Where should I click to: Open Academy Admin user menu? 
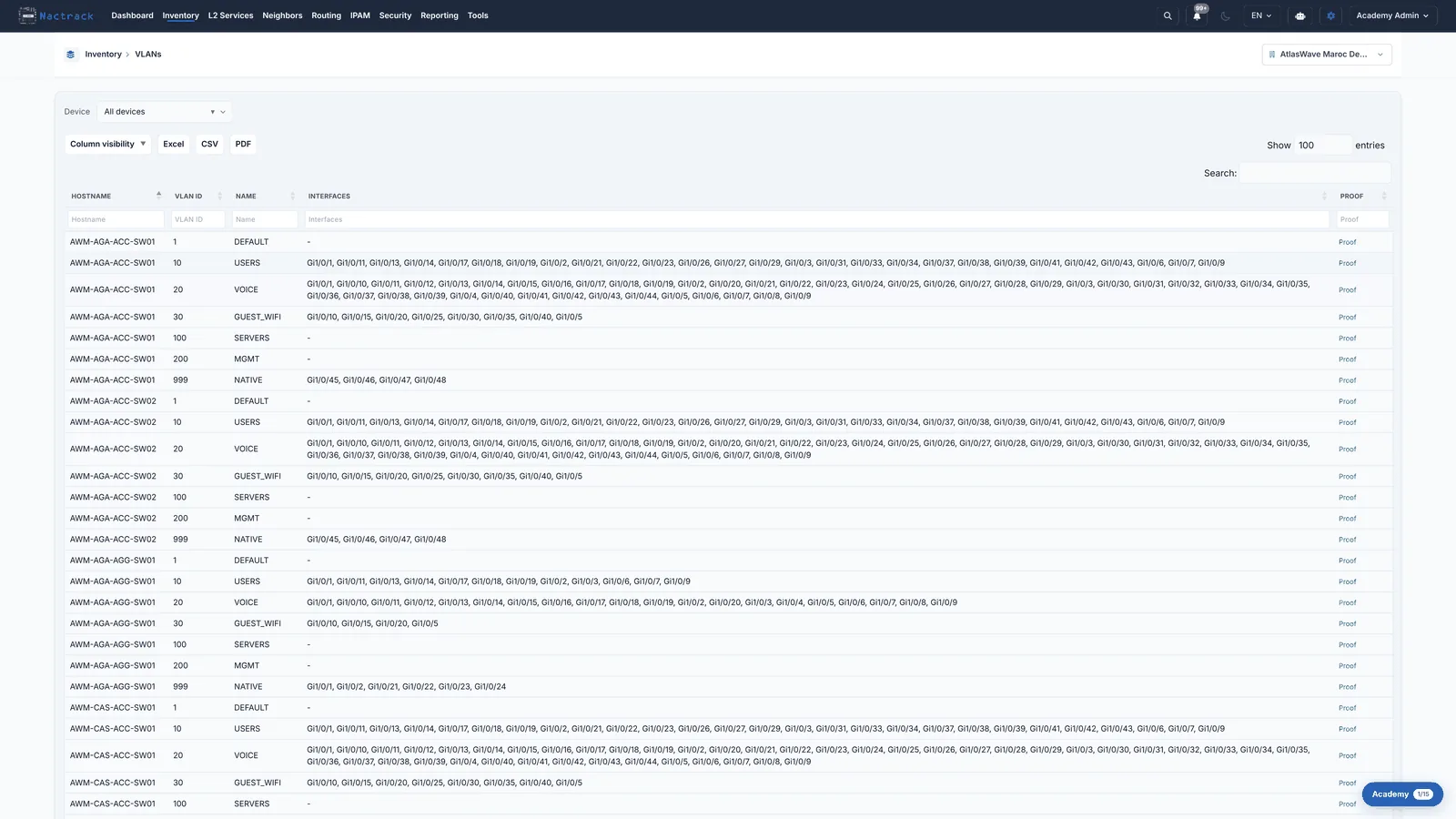pos(1392,15)
